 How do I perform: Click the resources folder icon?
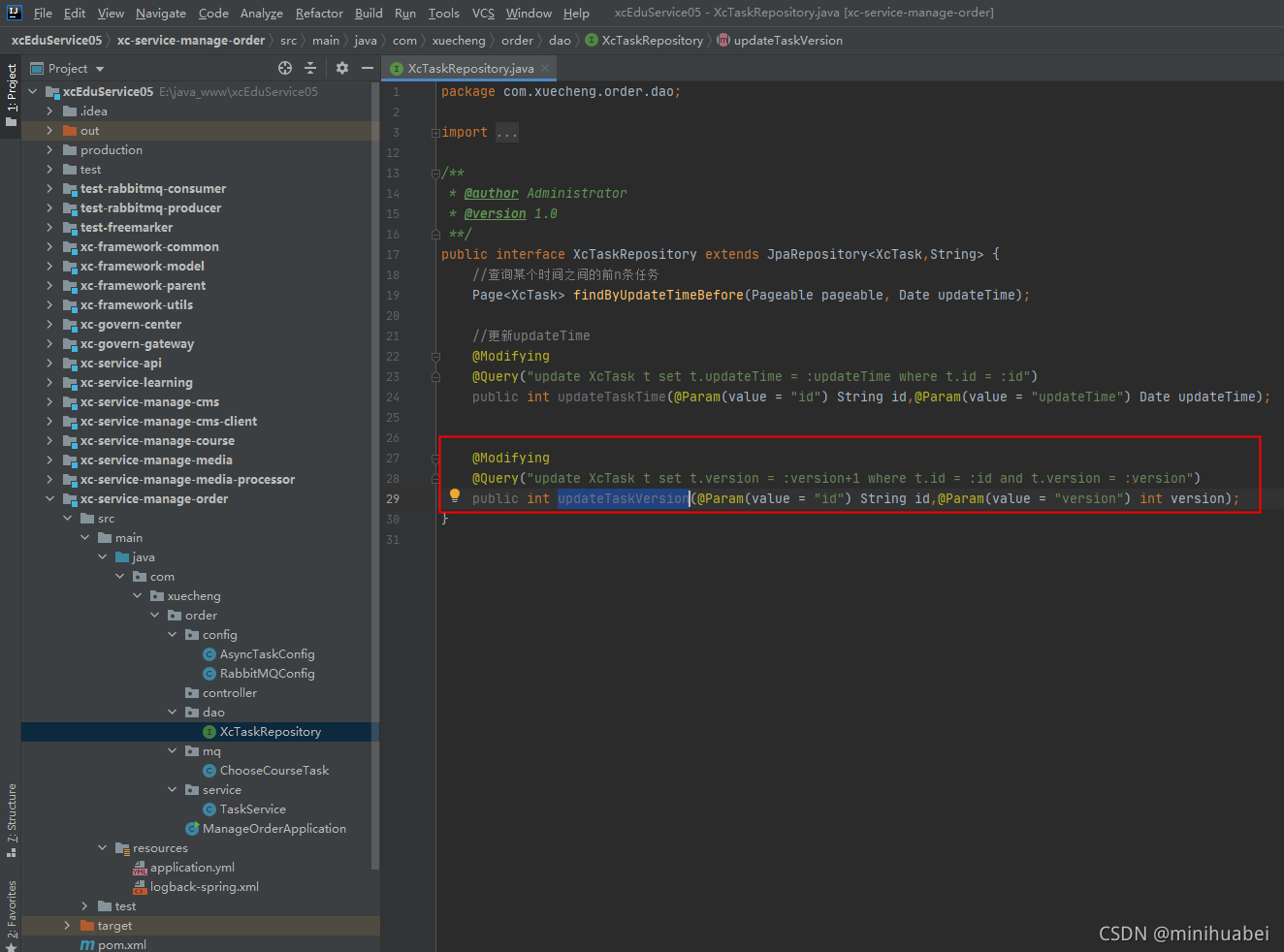(122, 848)
